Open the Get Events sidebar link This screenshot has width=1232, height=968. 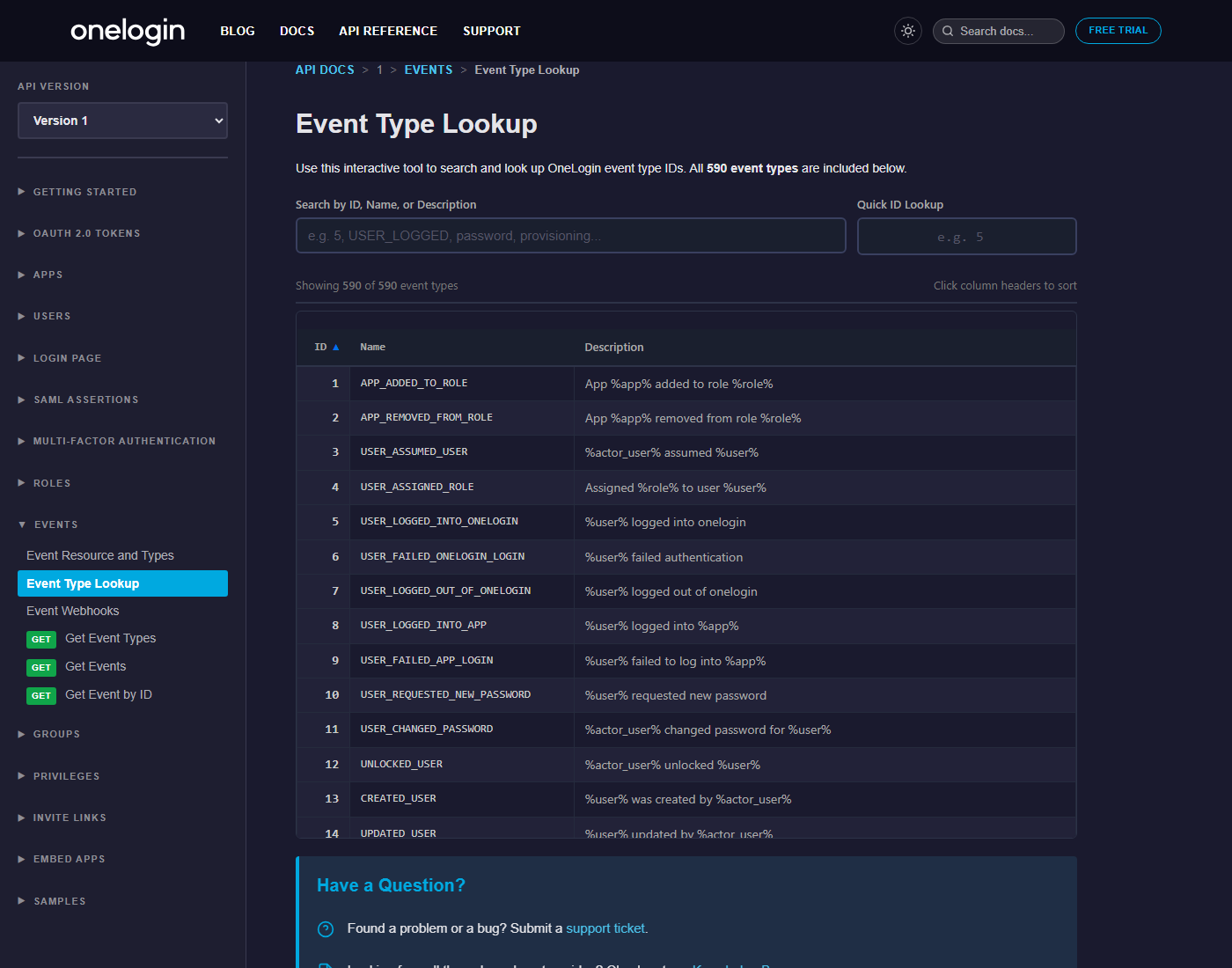95,666
